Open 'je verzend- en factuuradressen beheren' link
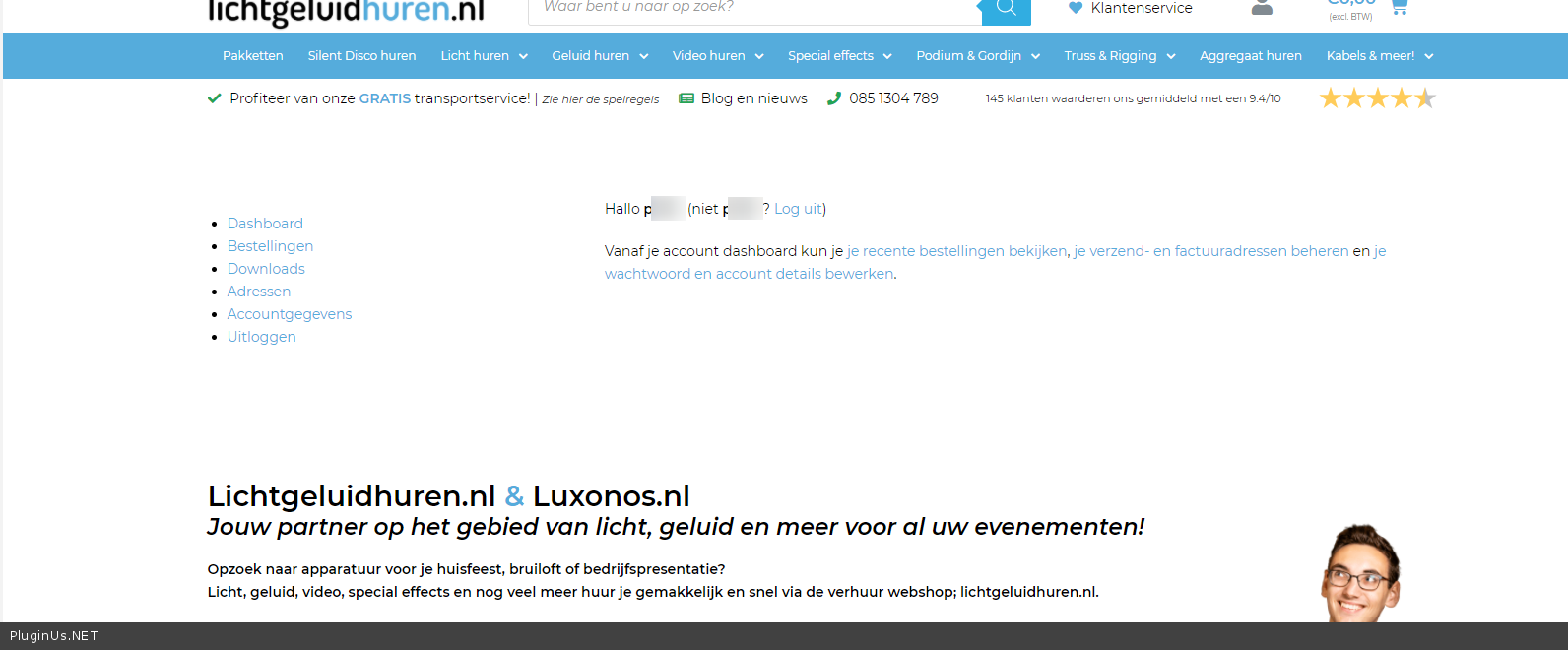 pyautogui.click(x=1211, y=251)
